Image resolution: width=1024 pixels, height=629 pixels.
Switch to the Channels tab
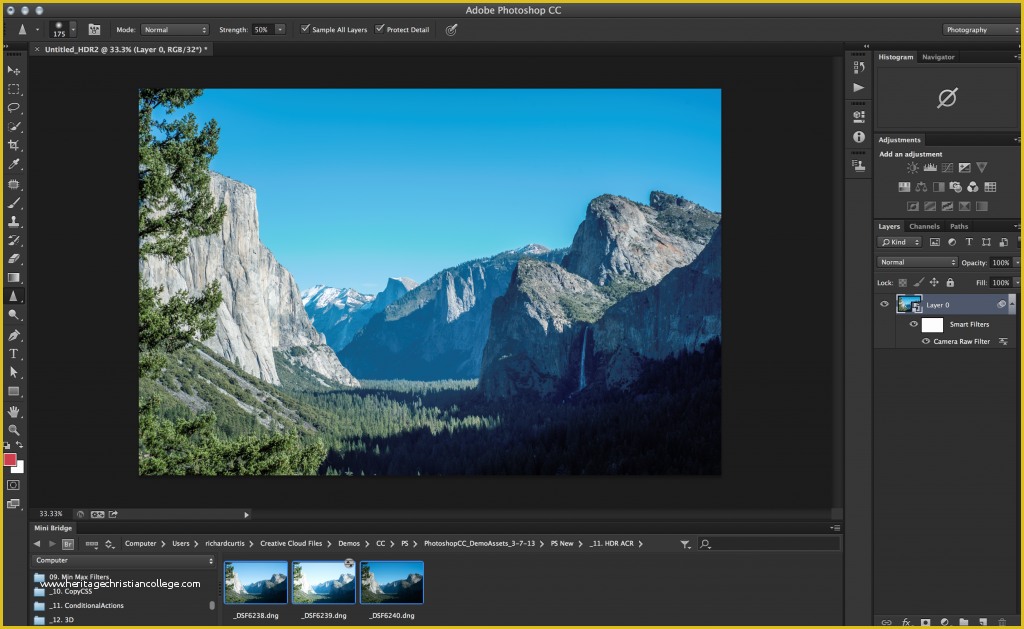coord(924,227)
